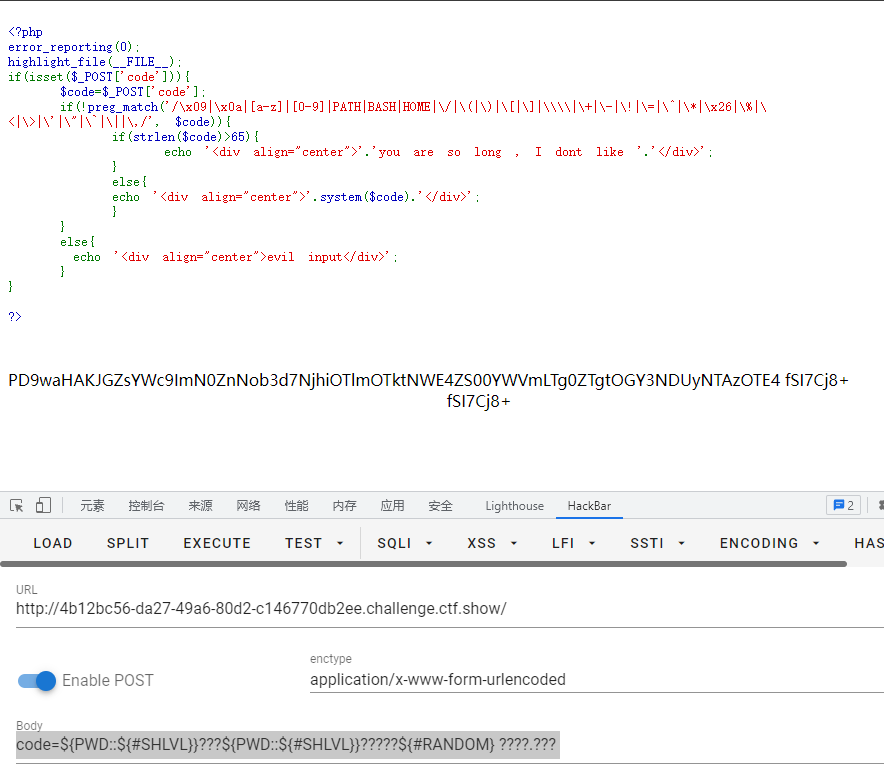Click the TEST button label
884x769 pixels.
[303, 543]
